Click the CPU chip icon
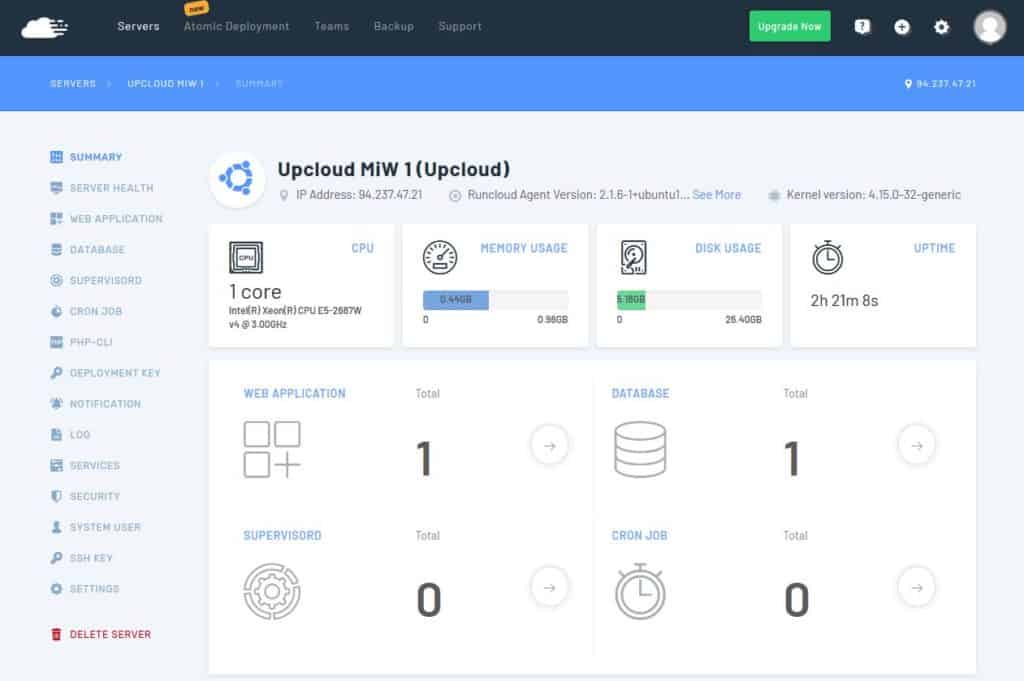1024x681 pixels. [x=246, y=257]
